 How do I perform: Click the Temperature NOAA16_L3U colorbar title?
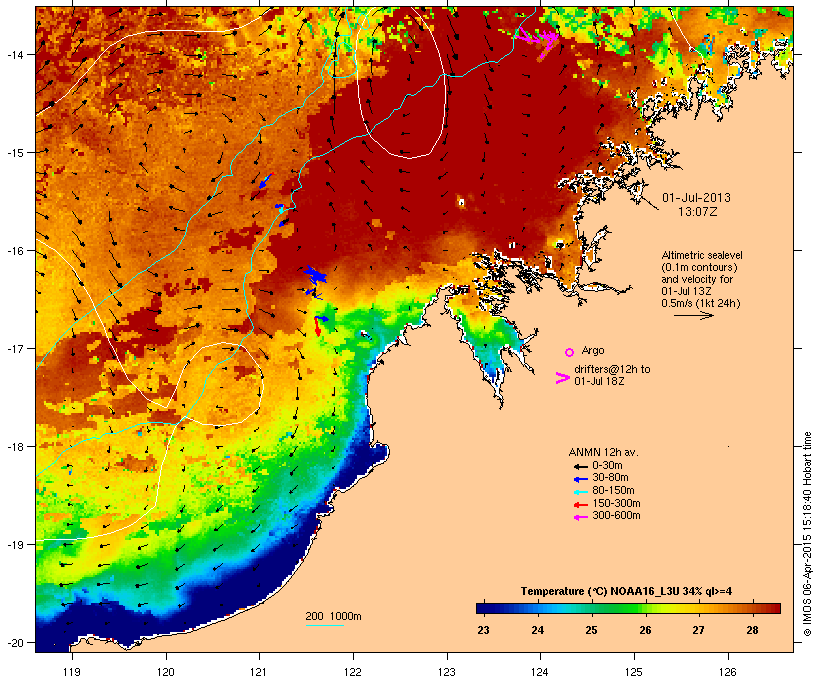(x=626, y=592)
